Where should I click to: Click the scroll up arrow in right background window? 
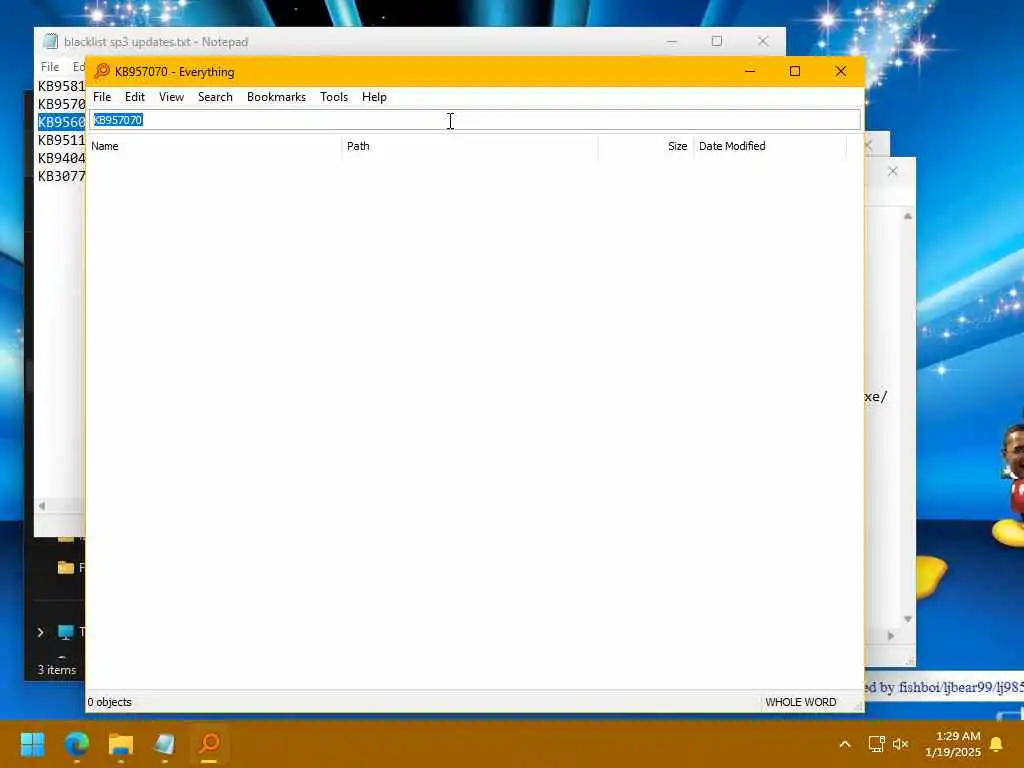click(908, 216)
